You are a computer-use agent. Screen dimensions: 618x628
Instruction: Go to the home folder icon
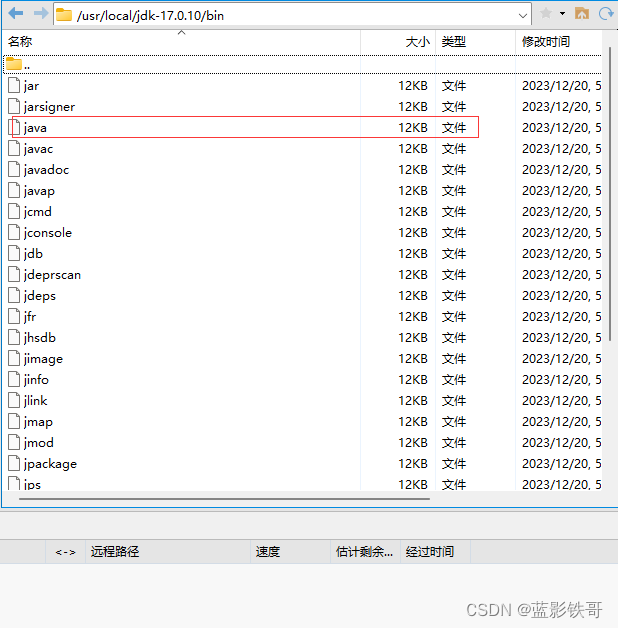(582, 14)
